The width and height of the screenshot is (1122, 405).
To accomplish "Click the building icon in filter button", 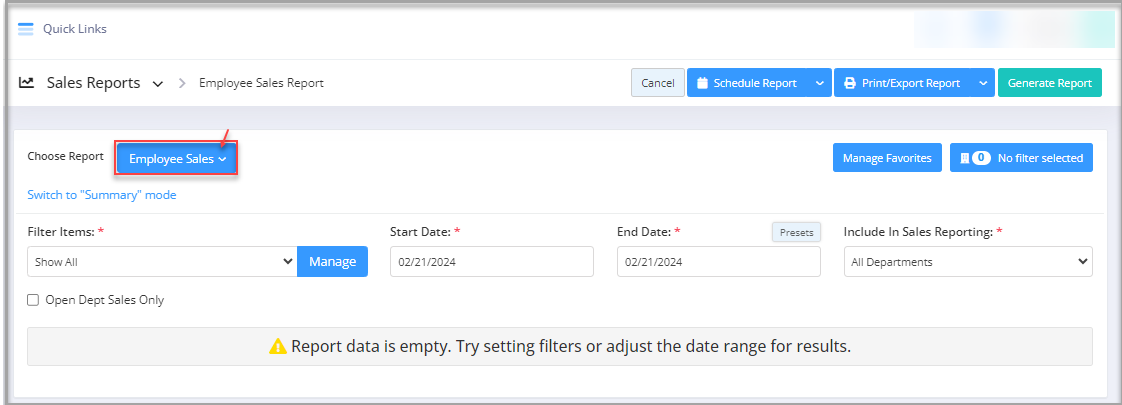I will click(x=964, y=158).
